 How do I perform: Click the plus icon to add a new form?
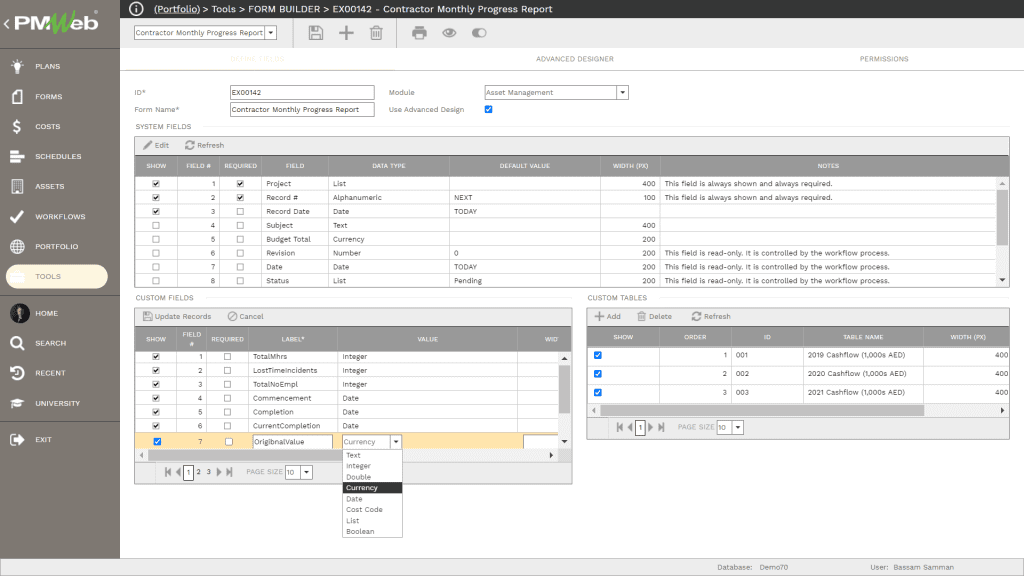346,33
